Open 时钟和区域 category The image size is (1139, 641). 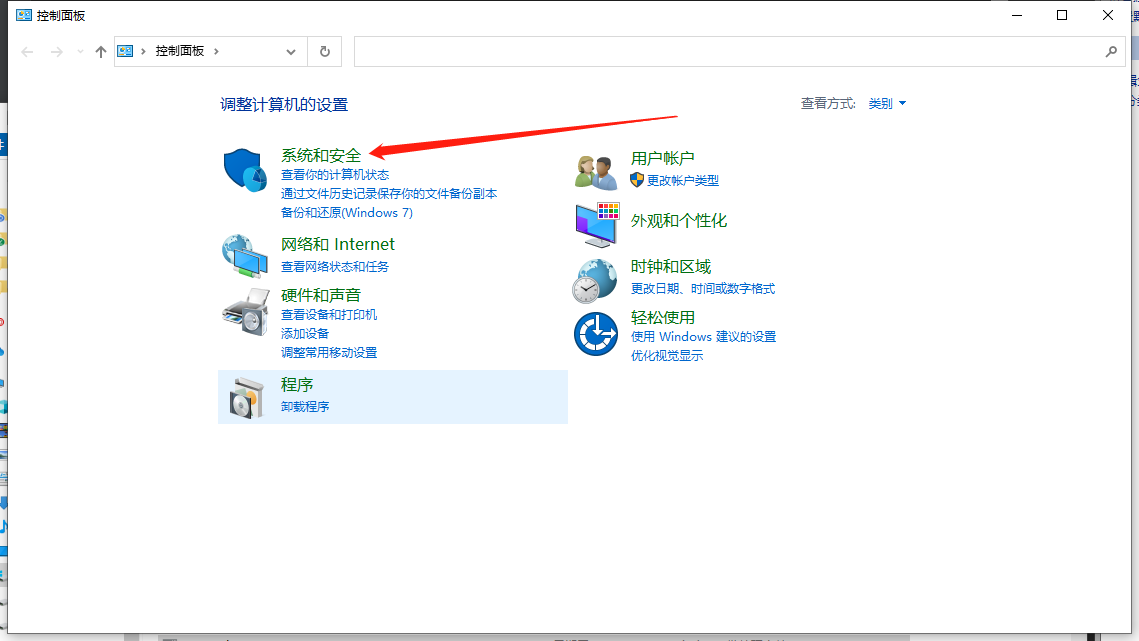670,267
